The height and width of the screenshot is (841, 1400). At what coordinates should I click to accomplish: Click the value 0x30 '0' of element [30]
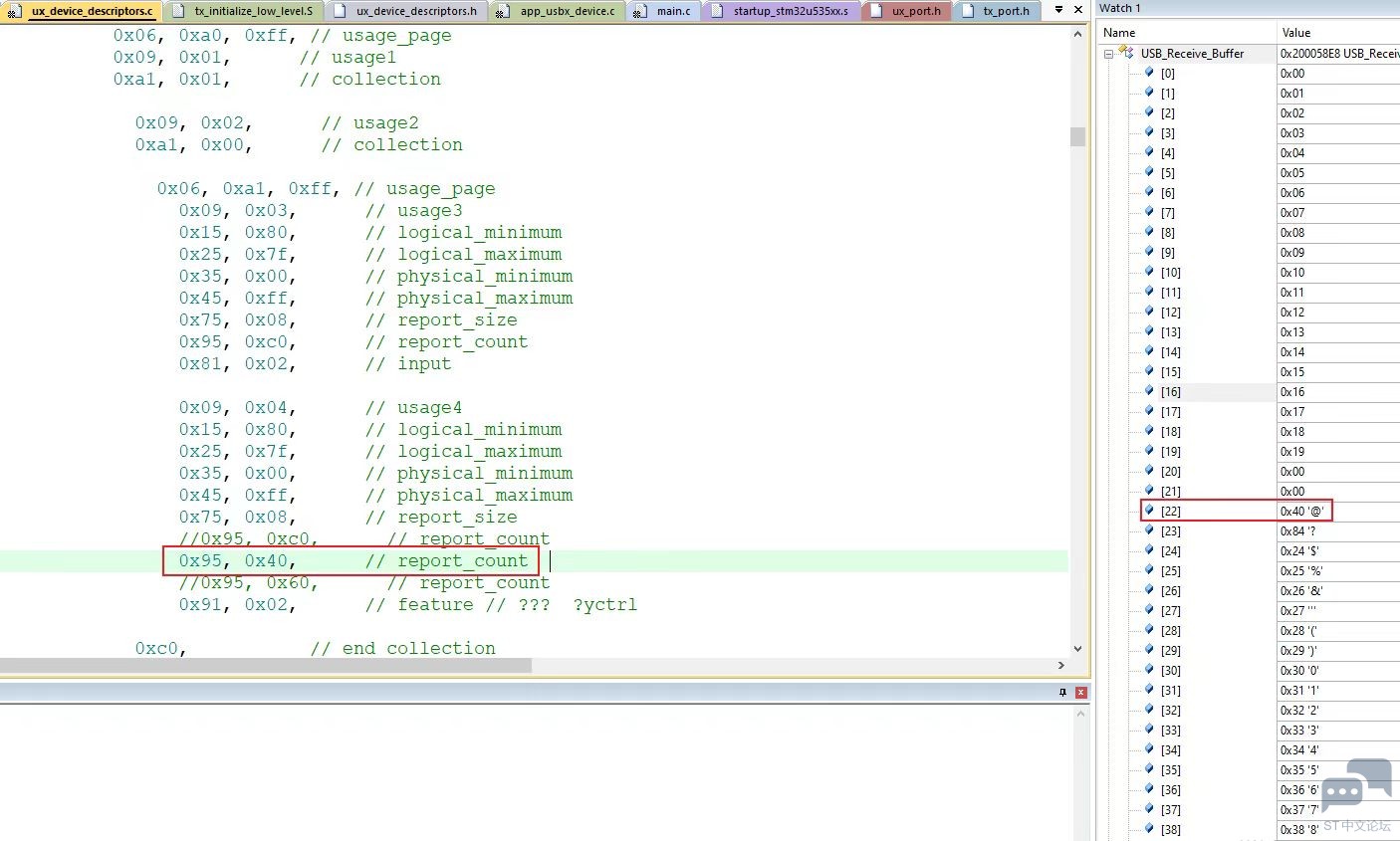click(x=1299, y=670)
